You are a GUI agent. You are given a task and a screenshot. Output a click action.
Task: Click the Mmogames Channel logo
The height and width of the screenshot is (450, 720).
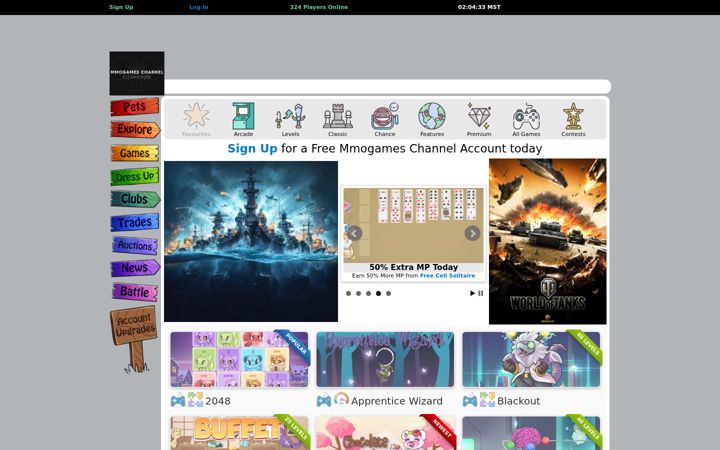click(x=137, y=73)
